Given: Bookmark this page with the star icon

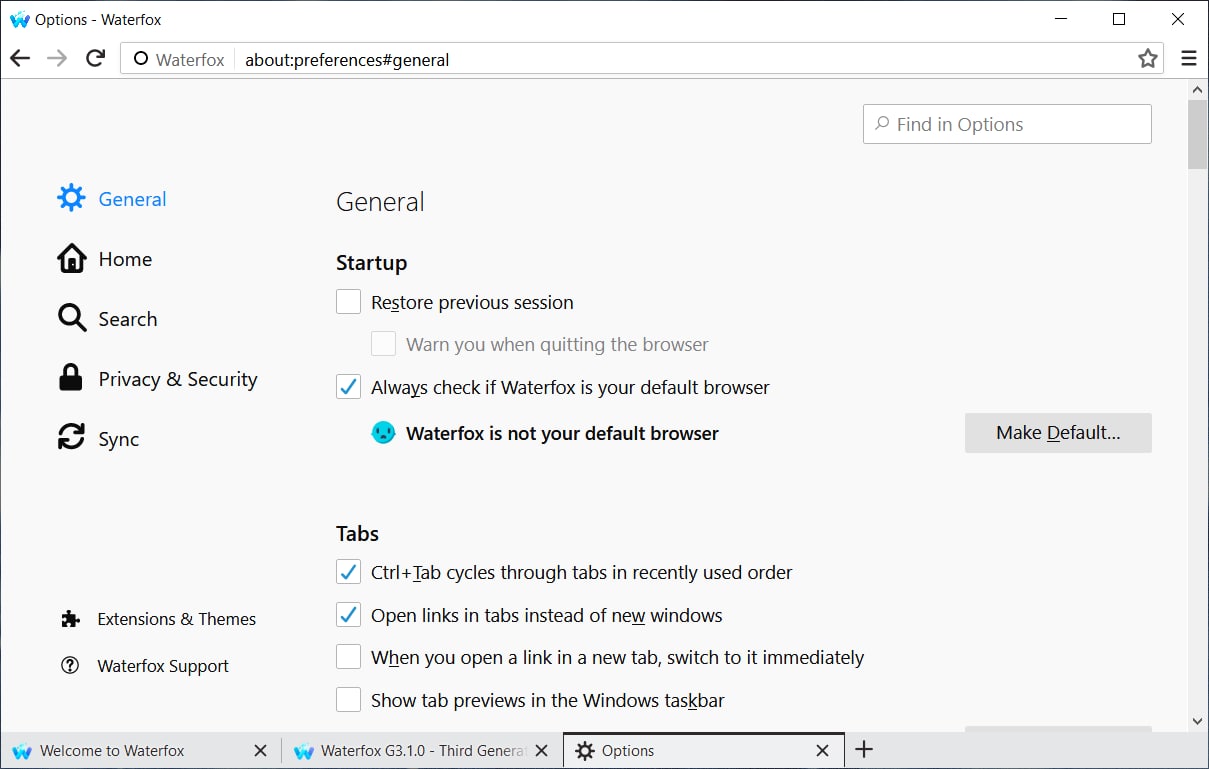Looking at the screenshot, I should tap(1148, 59).
